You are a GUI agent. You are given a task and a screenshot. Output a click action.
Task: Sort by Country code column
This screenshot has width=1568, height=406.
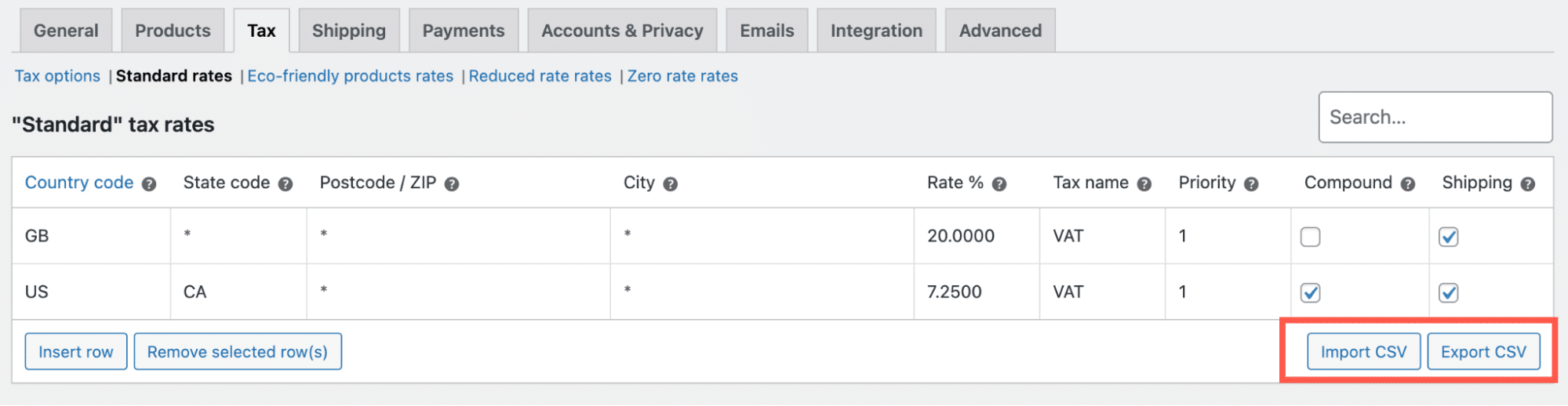pyautogui.click(x=79, y=183)
